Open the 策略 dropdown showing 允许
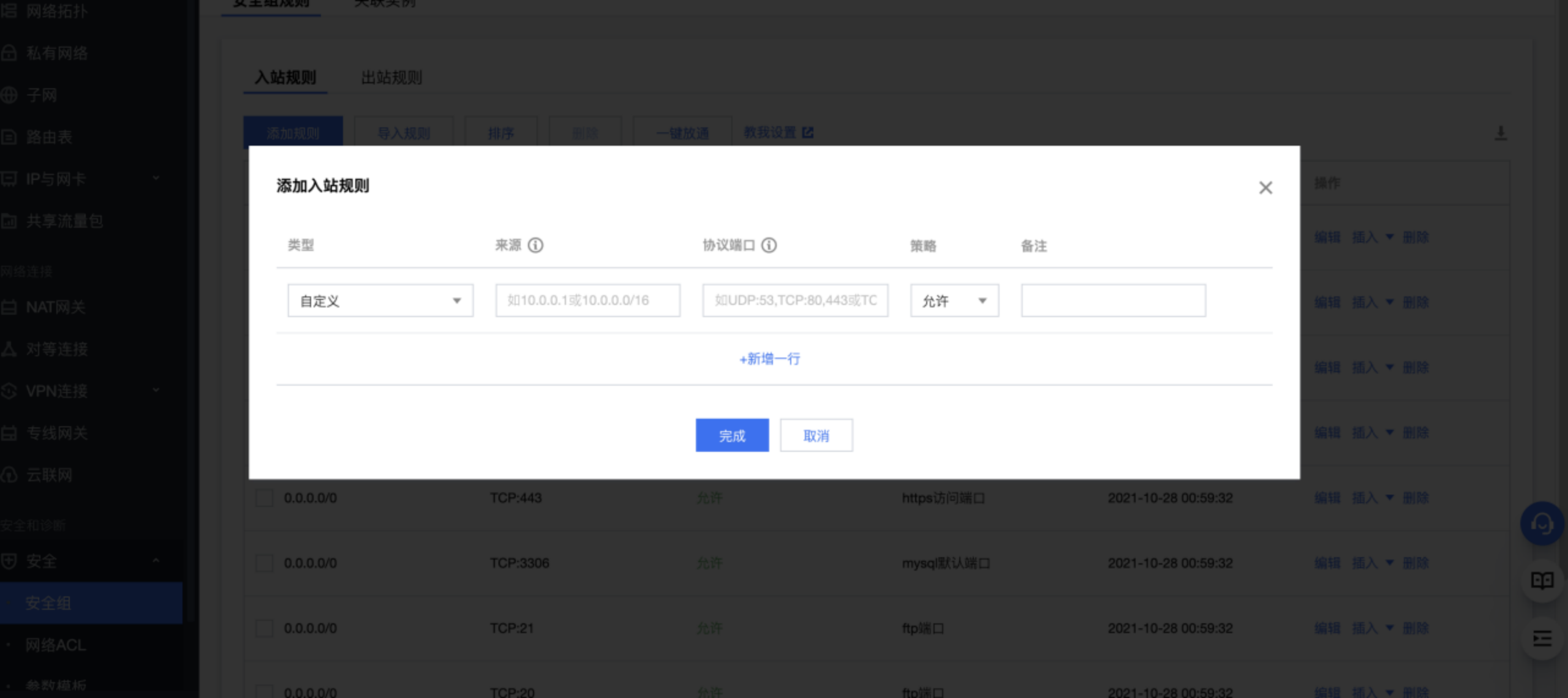The height and width of the screenshot is (698, 1568). (954, 301)
